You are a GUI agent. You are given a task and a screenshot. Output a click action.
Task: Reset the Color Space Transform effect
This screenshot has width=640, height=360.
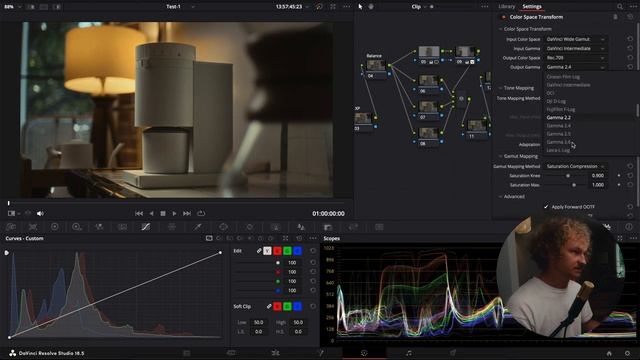pyautogui.click(x=630, y=17)
